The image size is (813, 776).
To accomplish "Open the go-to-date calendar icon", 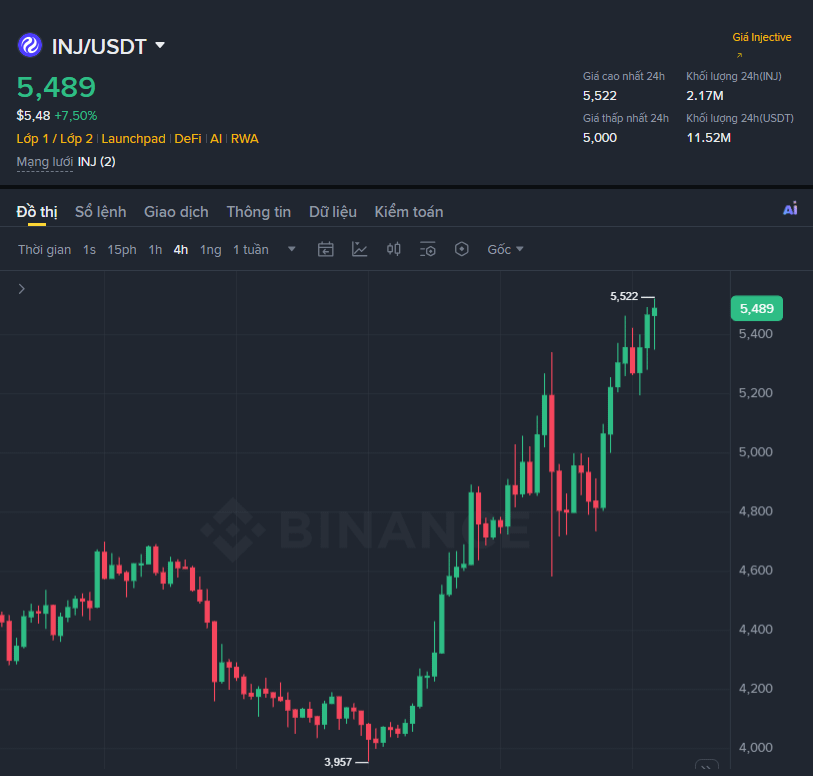I will [x=326, y=249].
